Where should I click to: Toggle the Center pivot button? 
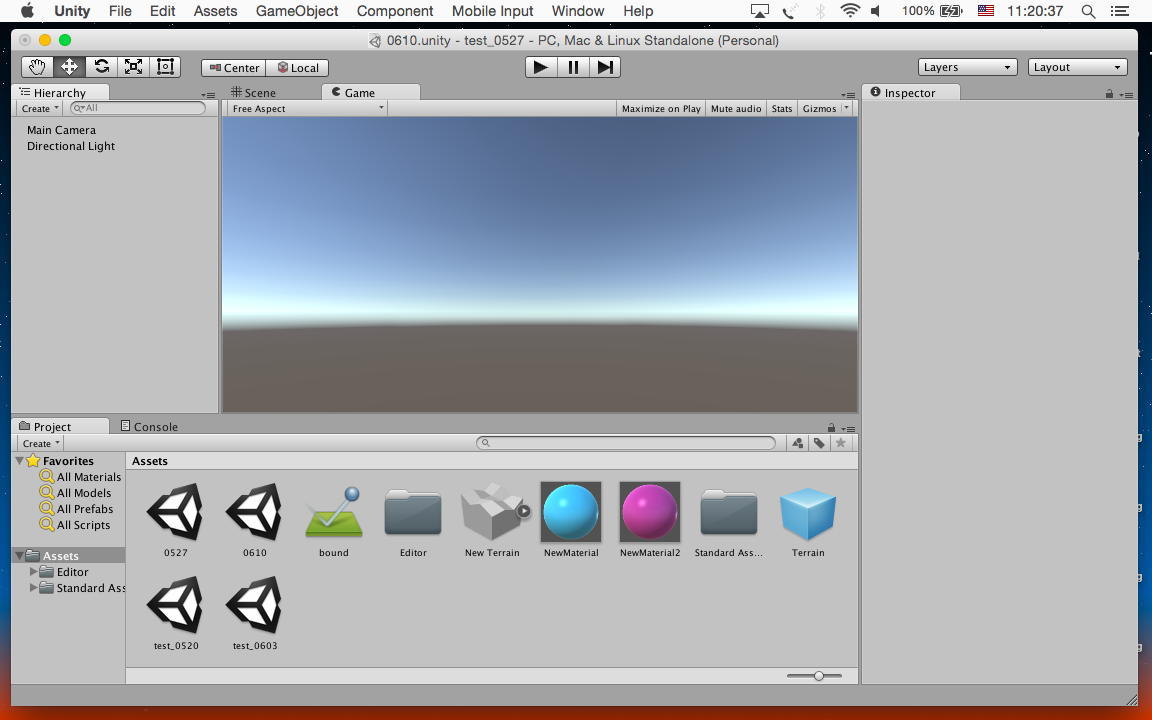[234, 68]
